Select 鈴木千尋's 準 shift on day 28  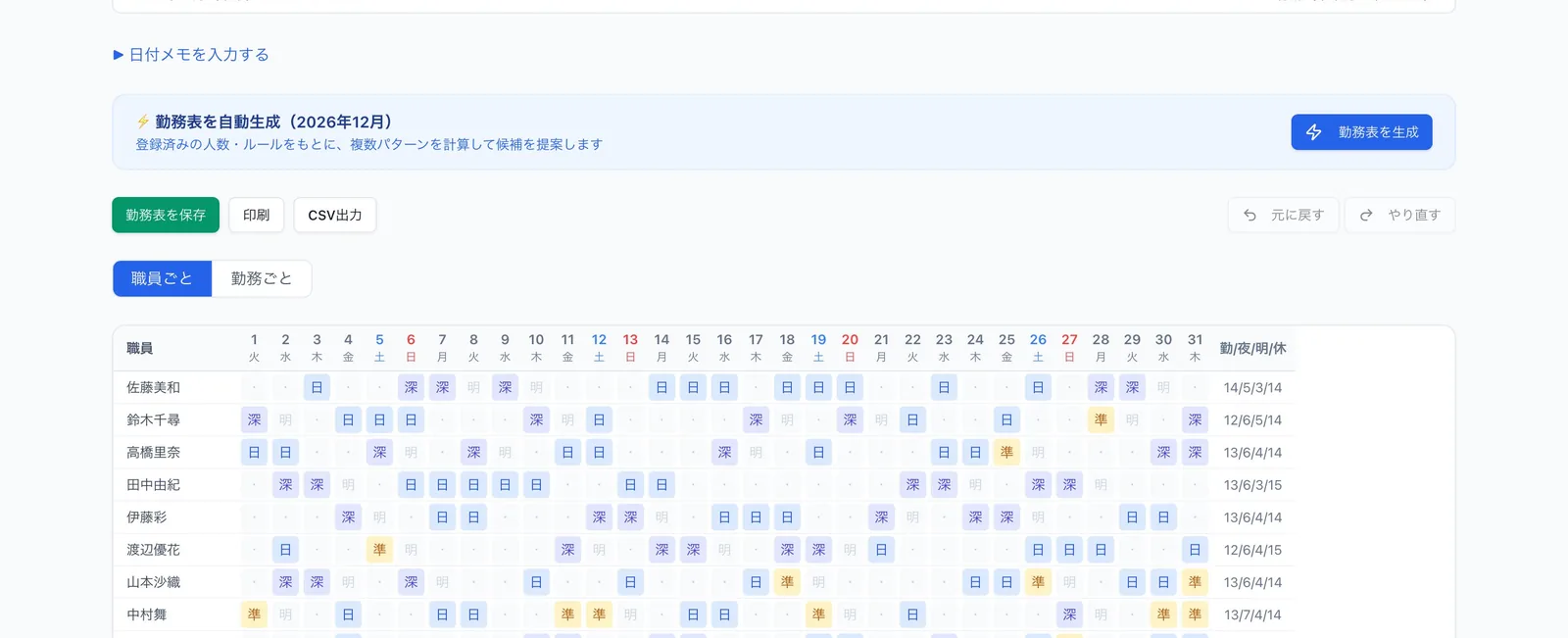(1101, 419)
